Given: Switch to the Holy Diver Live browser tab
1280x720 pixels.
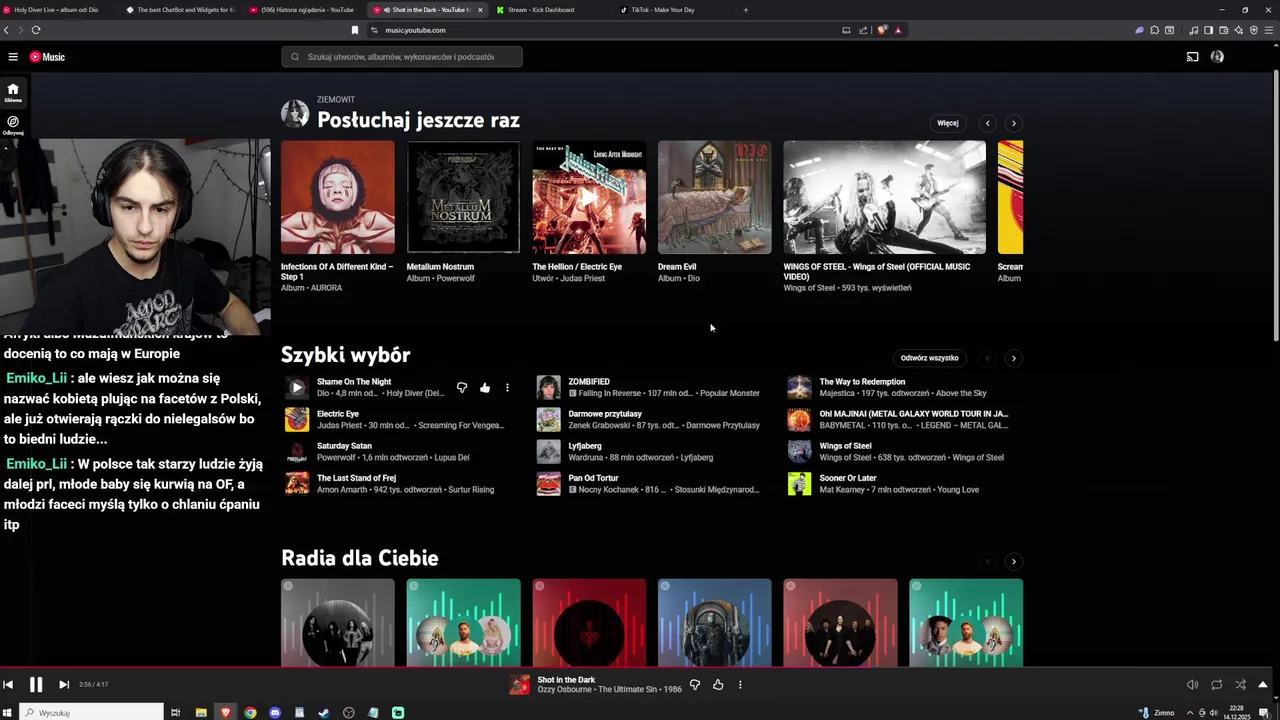Looking at the screenshot, I should tap(58, 10).
